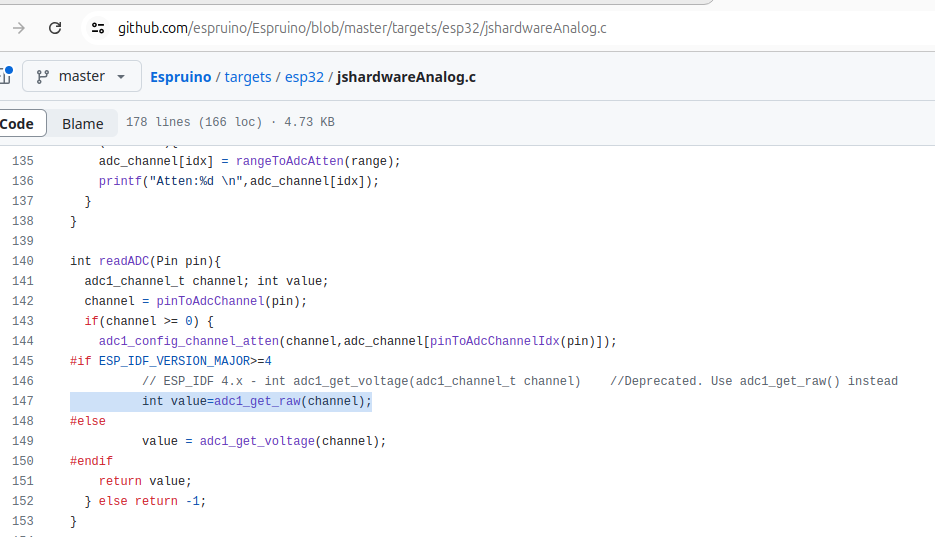Reload the page with the refresh icon

55,28
